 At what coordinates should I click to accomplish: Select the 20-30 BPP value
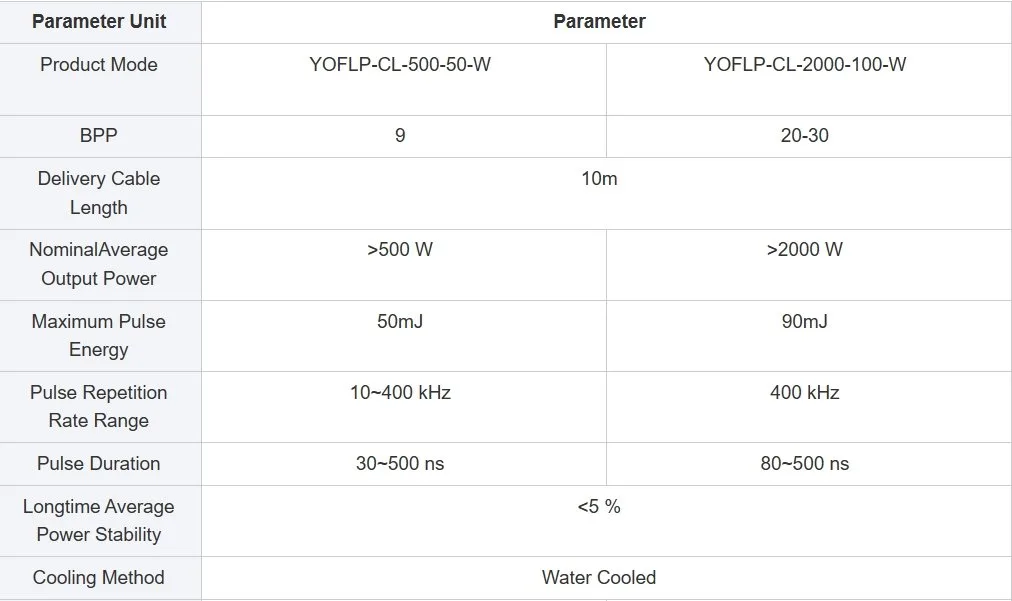(805, 136)
